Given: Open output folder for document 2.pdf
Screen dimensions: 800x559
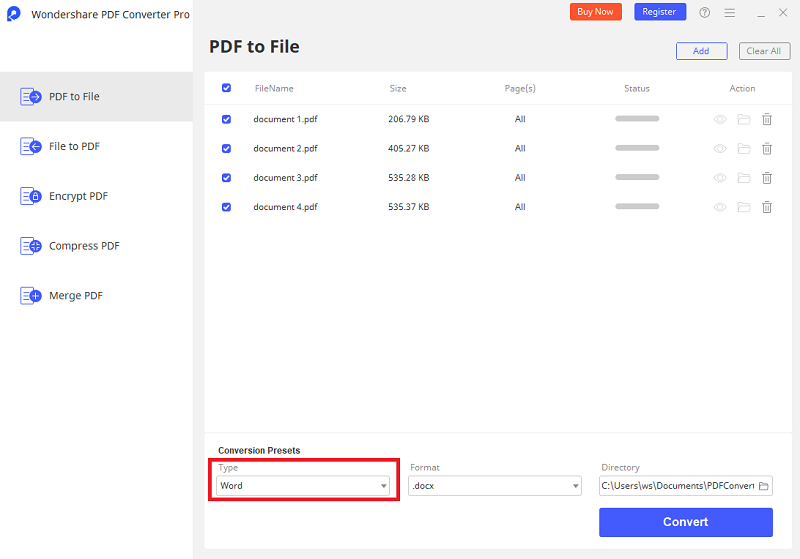Looking at the screenshot, I should tap(744, 149).
